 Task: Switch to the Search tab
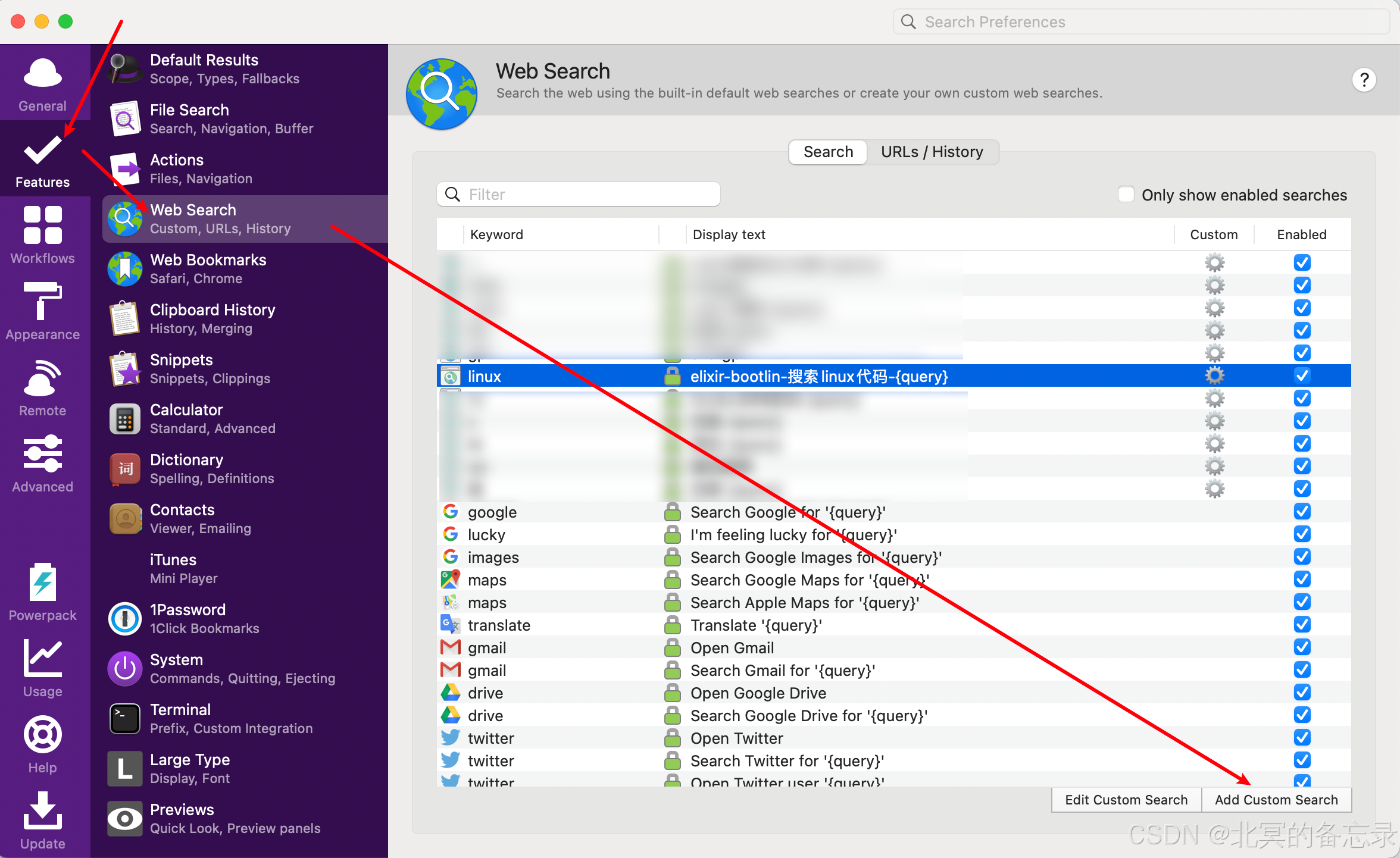pyautogui.click(x=828, y=152)
